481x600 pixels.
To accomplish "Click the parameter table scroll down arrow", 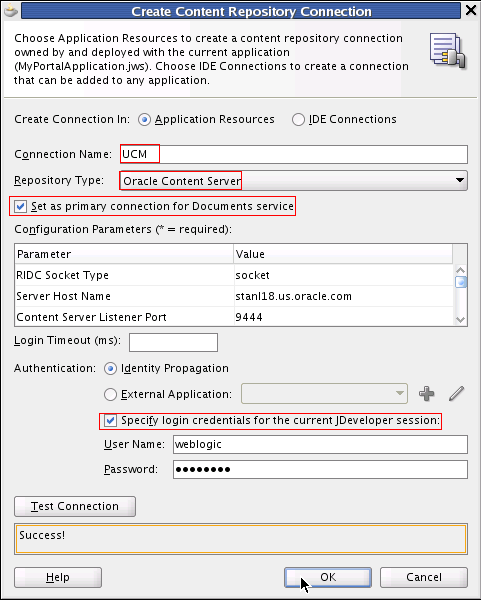I will [461, 320].
